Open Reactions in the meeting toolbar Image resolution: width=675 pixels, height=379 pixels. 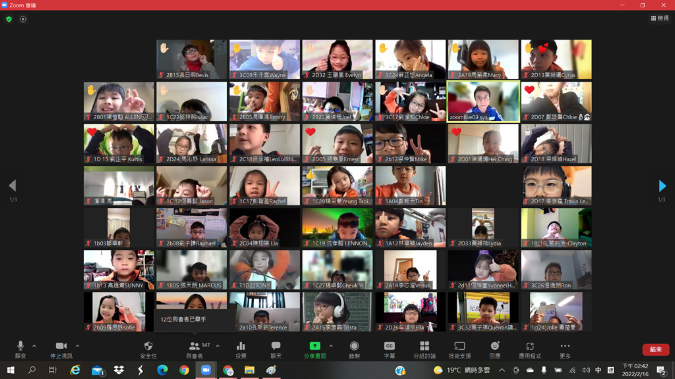(x=495, y=349)
